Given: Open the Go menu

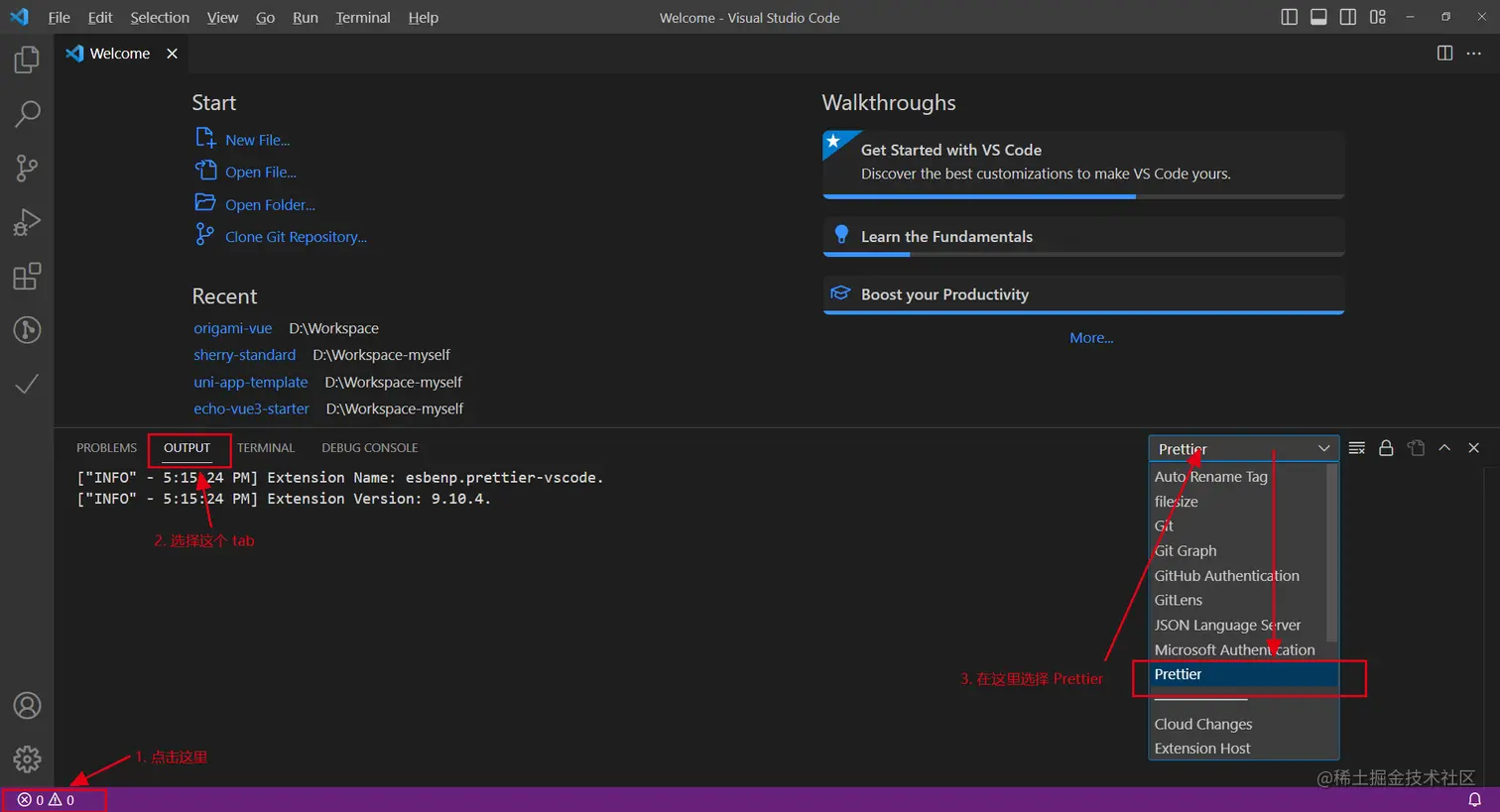Looking at the screenshot, I should (x=265, y=17).
